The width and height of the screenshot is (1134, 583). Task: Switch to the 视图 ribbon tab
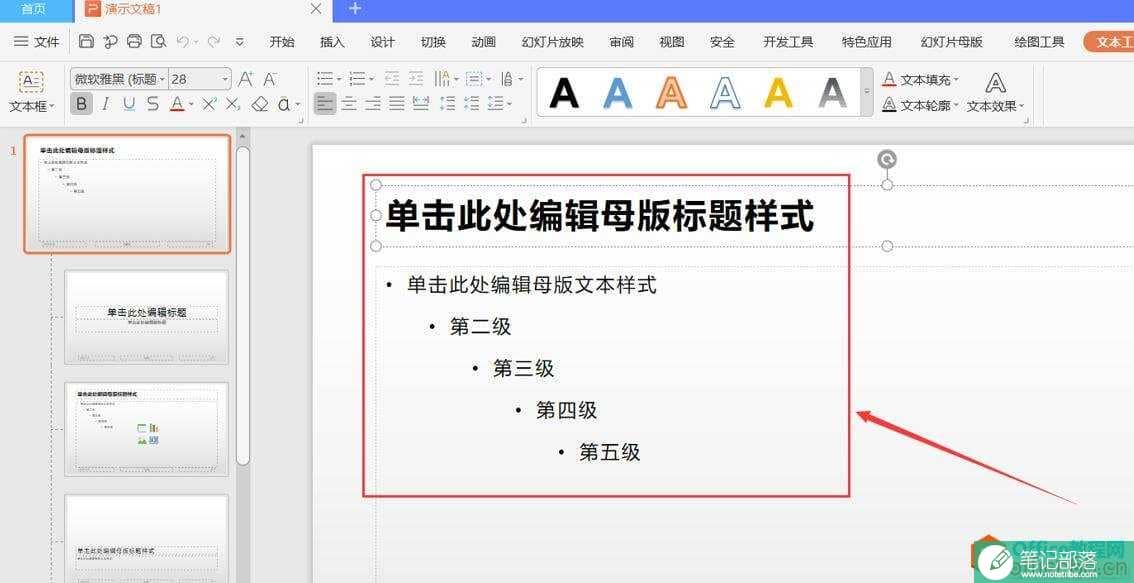point(672,42)
